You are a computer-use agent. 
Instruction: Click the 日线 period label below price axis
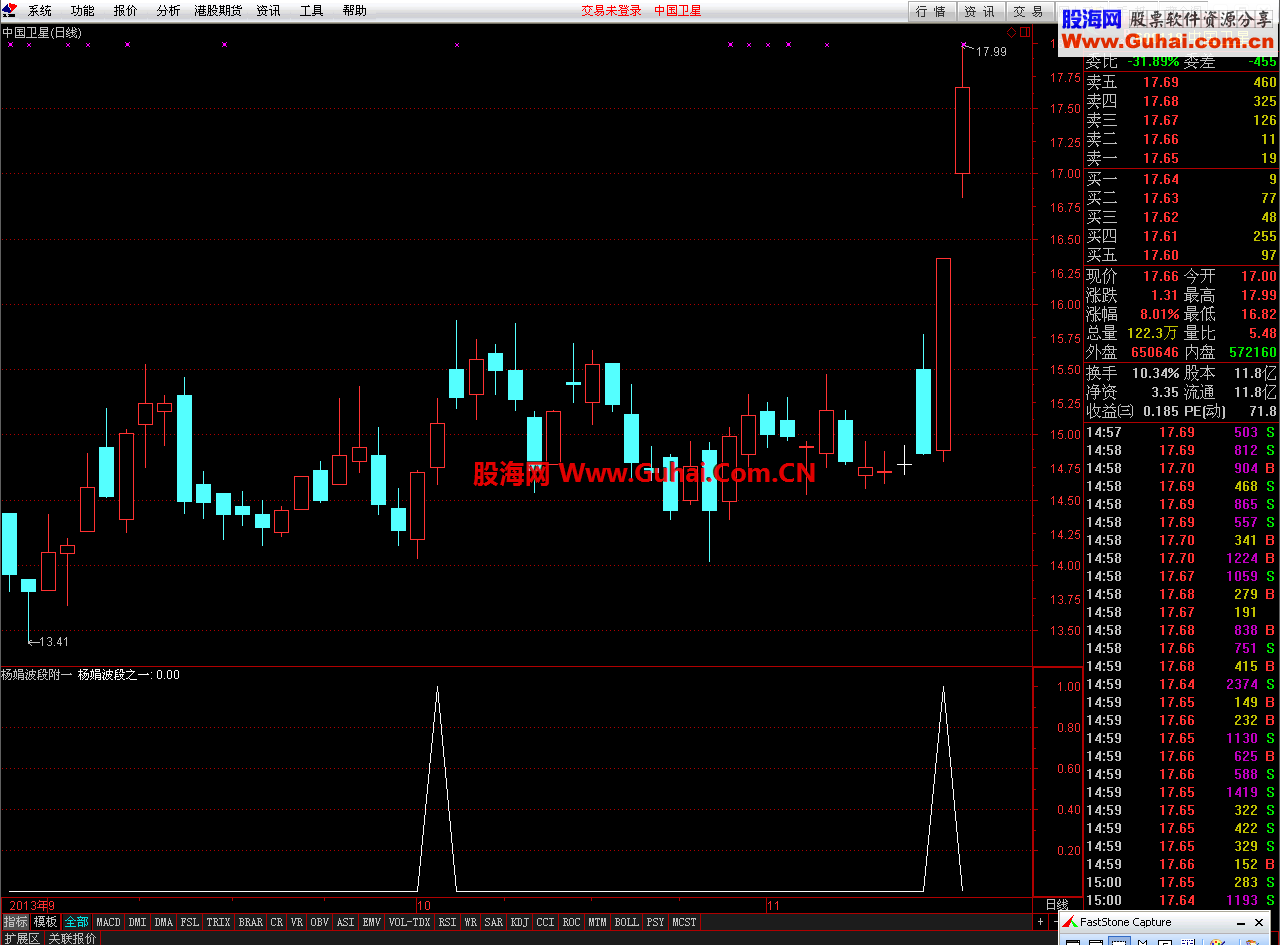1057,905
